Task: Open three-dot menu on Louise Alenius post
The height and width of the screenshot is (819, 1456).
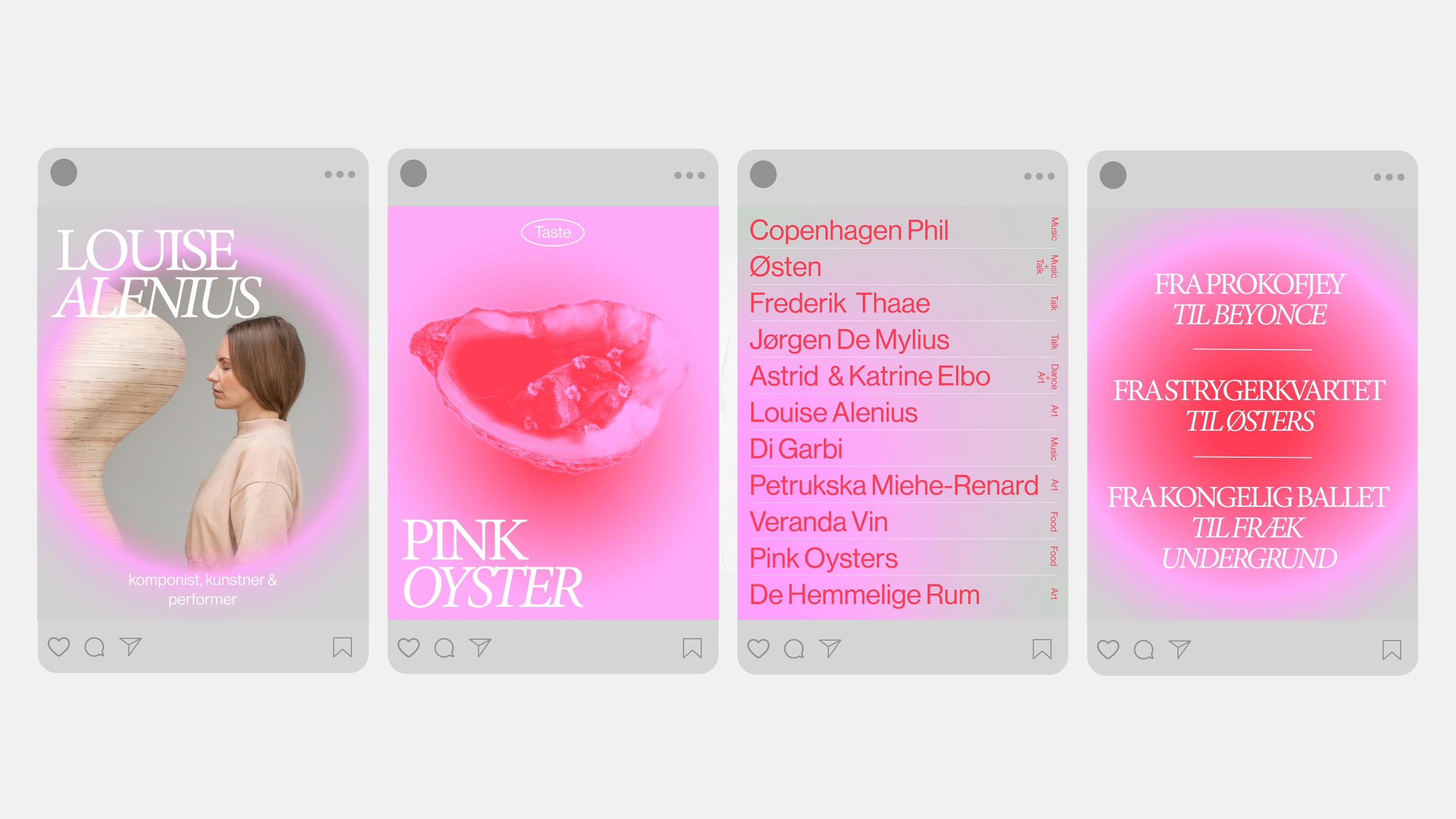Action: point(340,174)
